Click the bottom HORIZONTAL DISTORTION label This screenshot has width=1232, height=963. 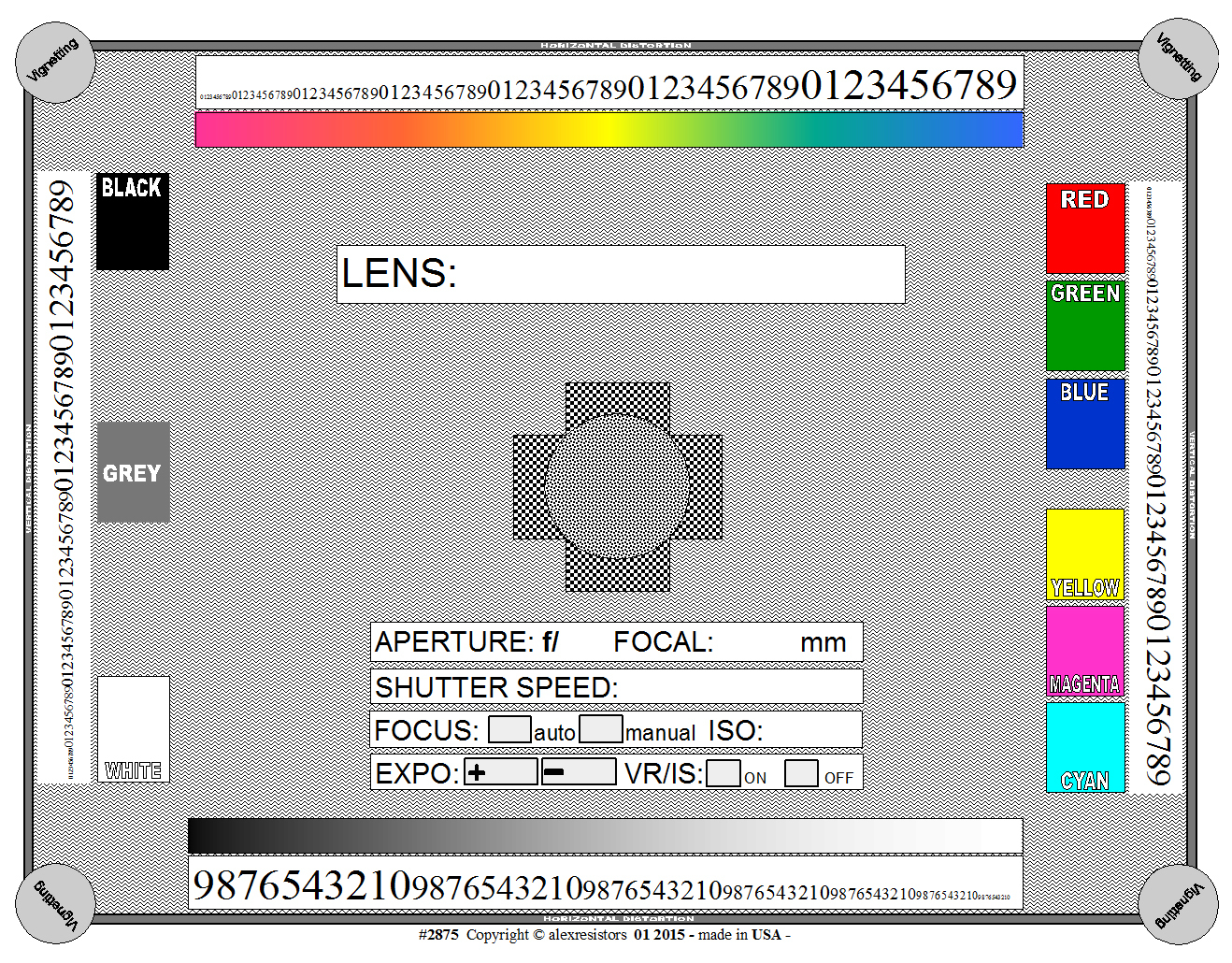619,918
